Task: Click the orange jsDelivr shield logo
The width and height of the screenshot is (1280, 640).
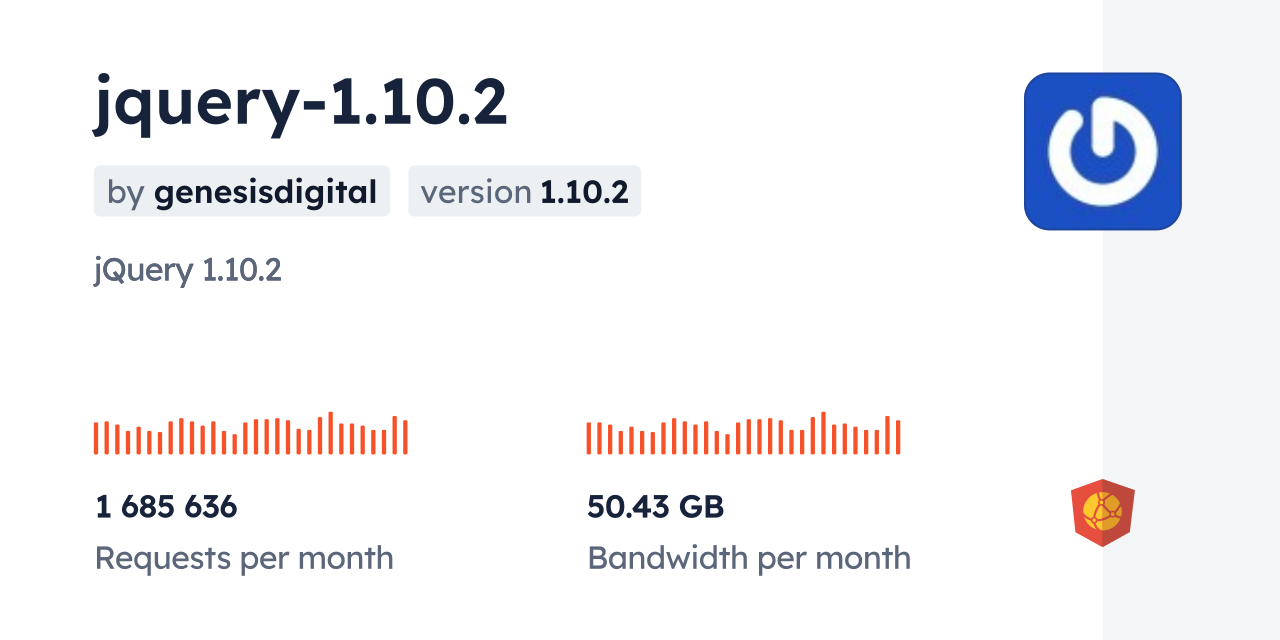Action: point(1102,512)
